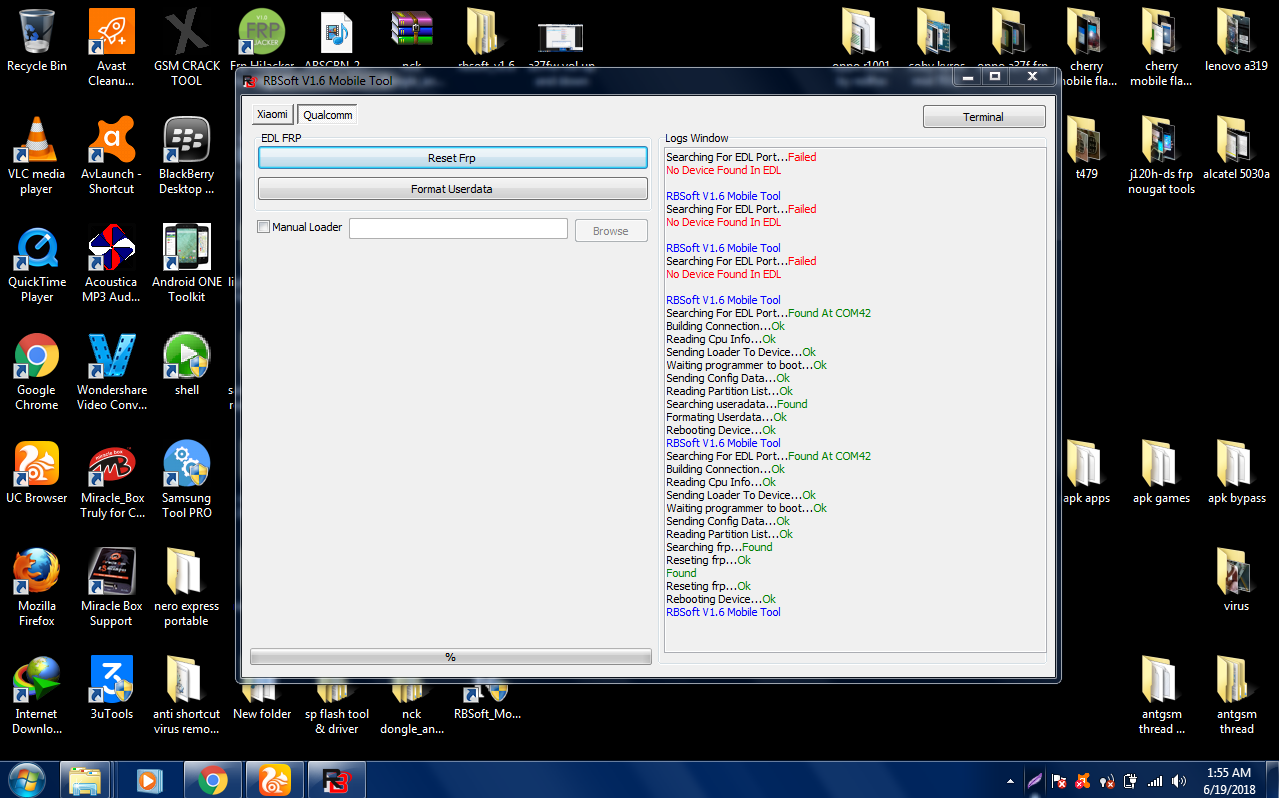Image resolution: width=1279 pixels, height=798 pixels.
Task: Select the Internet Download Manager icon
Action: 37,695
